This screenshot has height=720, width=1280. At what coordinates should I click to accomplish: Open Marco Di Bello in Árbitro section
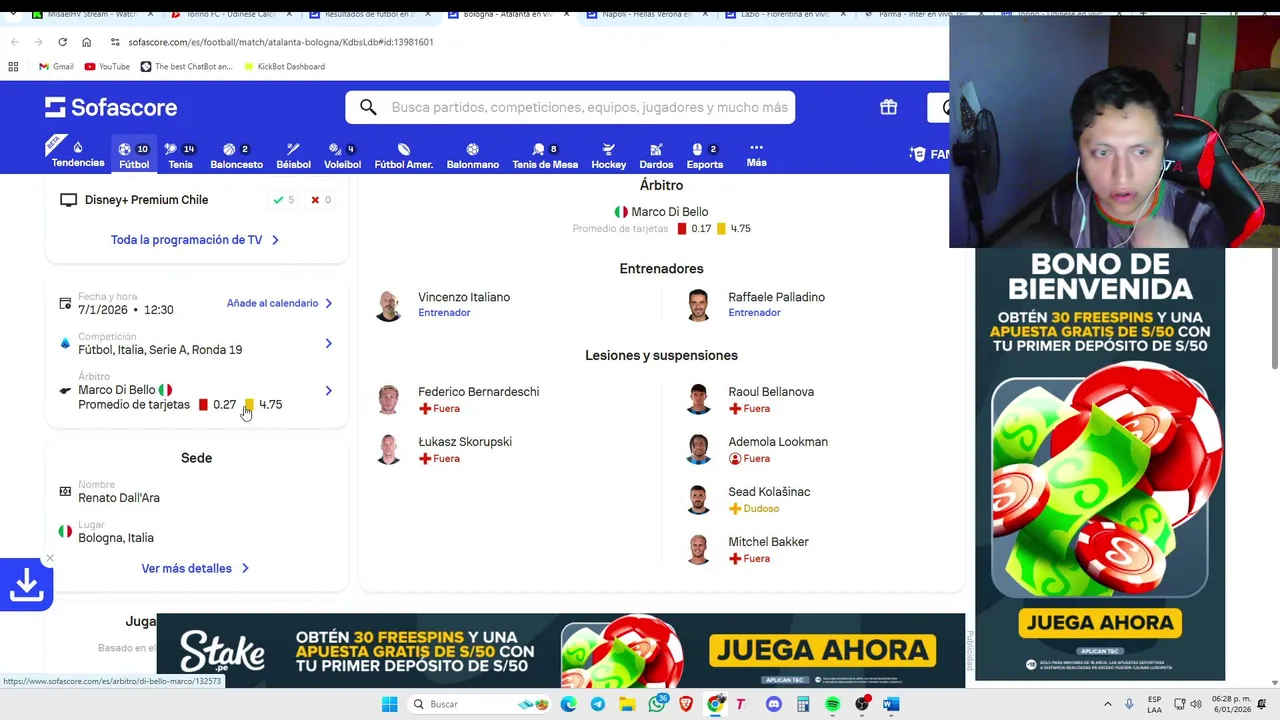point(661,212)
